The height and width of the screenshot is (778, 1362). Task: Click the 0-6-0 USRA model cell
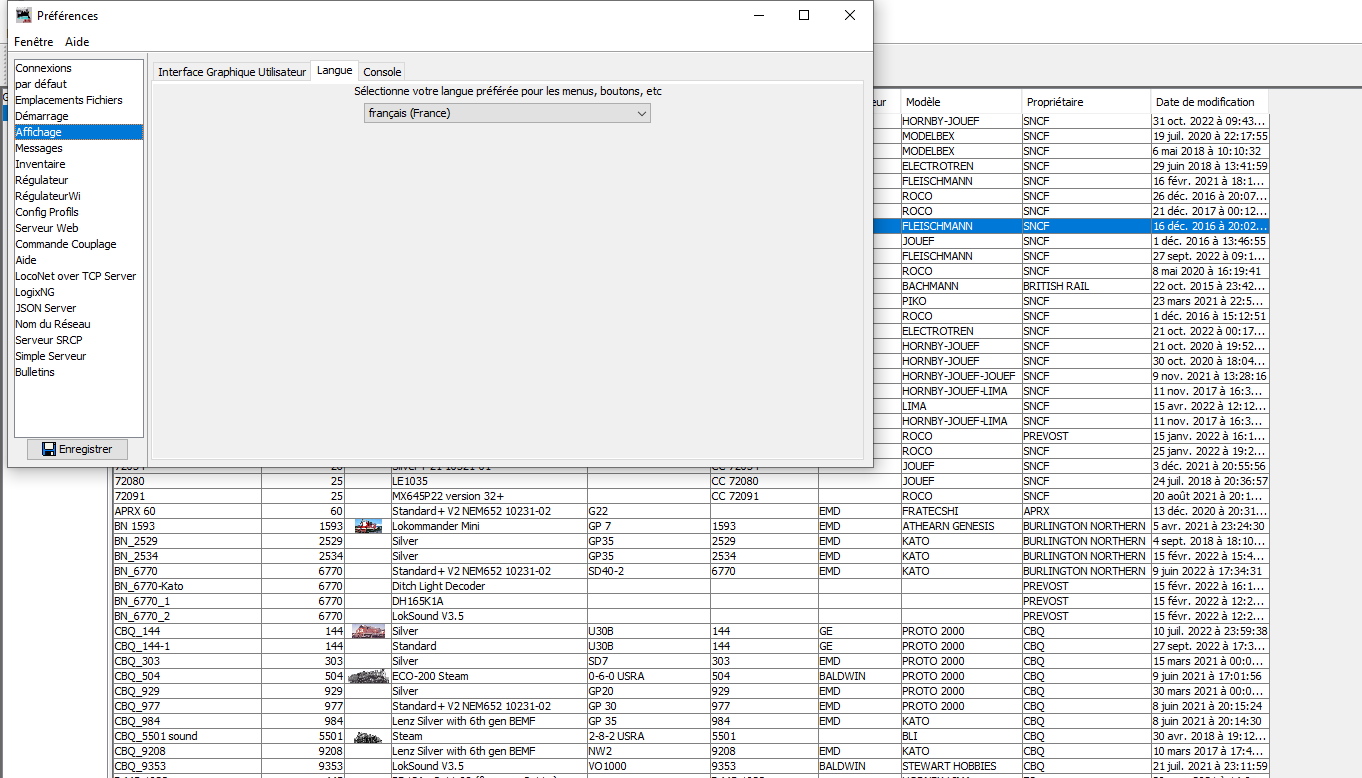648,676
